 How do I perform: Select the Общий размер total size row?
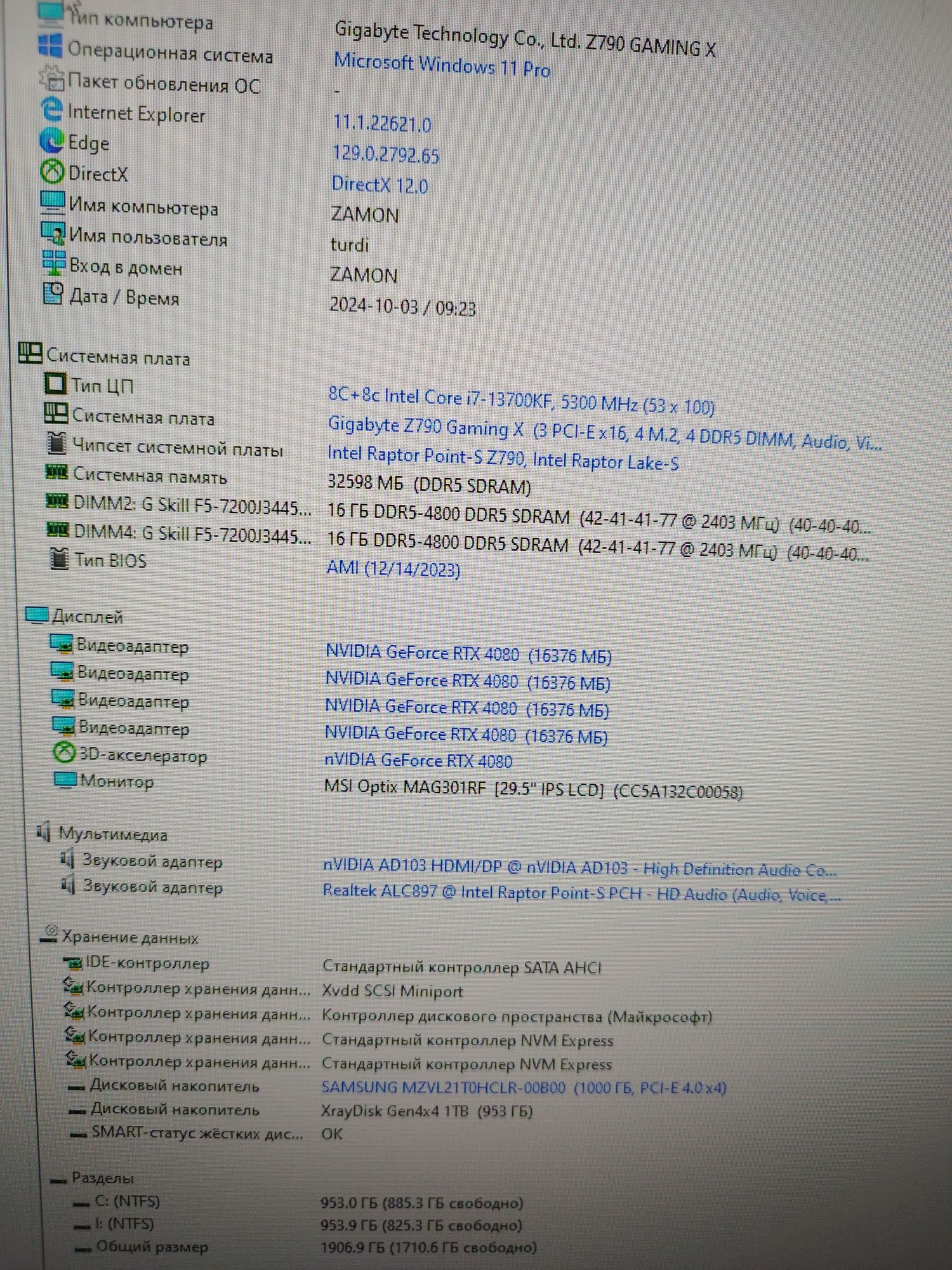pyautogui.click(x=306, y=1247)
